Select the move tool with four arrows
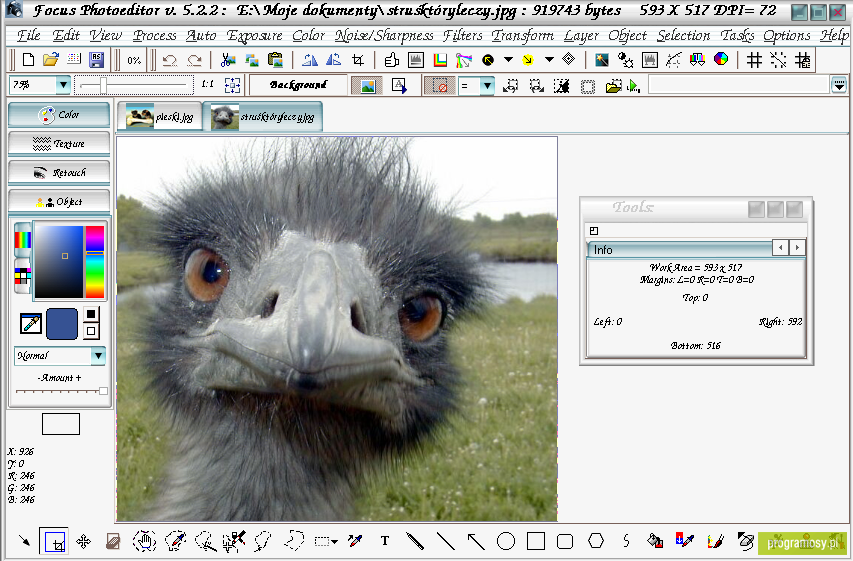The width and height of the screenshot is (853, 561). [x=83, y=541]
